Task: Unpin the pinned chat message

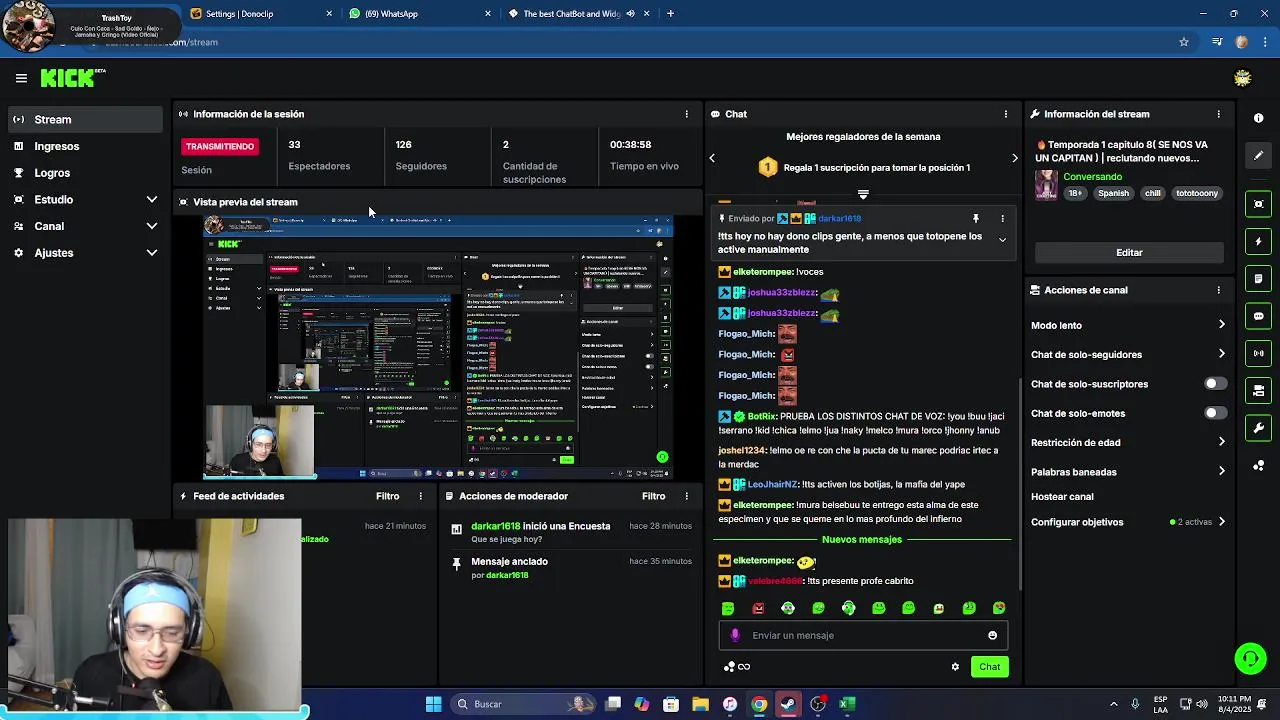Action: coord(976,218)
